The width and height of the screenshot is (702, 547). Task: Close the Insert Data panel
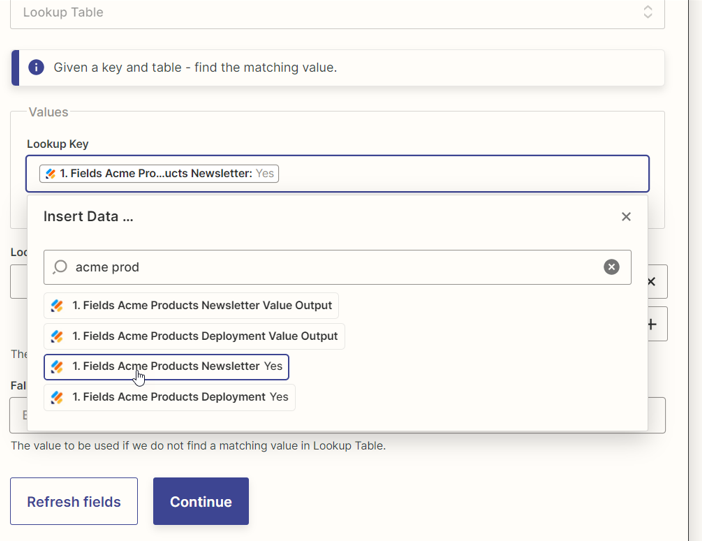[x=626, y=216]
